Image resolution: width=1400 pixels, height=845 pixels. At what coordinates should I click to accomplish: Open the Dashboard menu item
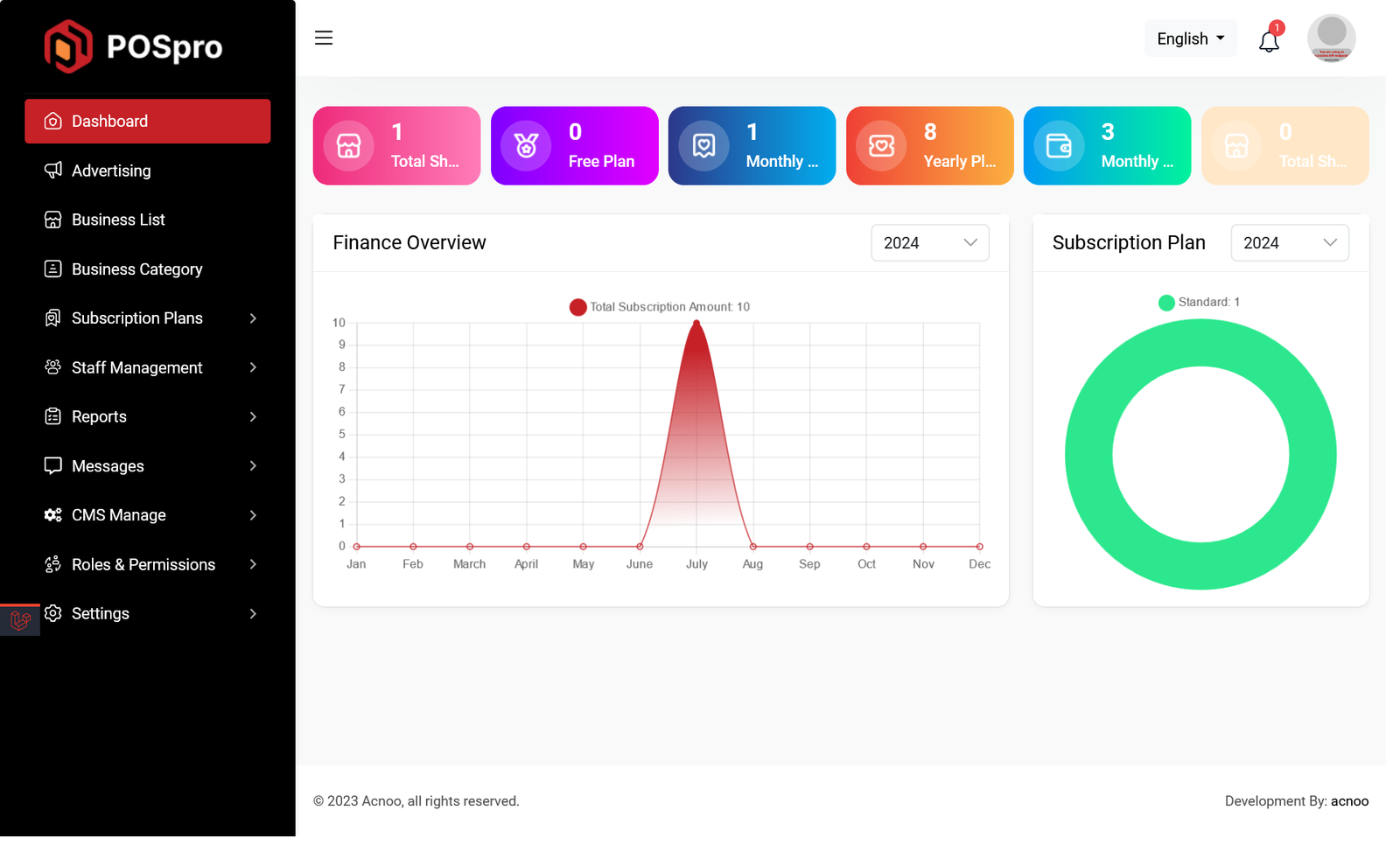(x=147, y=121)
